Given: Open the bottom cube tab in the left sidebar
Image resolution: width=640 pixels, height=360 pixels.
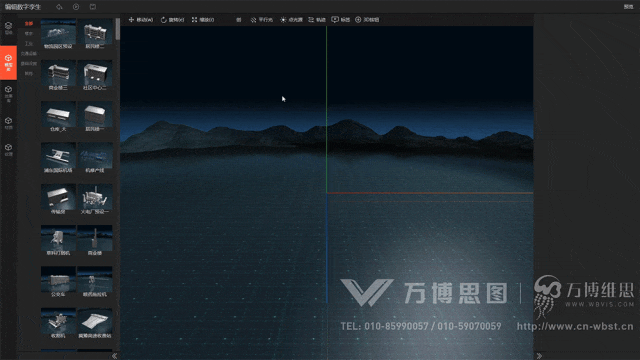Looking at the screenshot, I should [8, 150].
